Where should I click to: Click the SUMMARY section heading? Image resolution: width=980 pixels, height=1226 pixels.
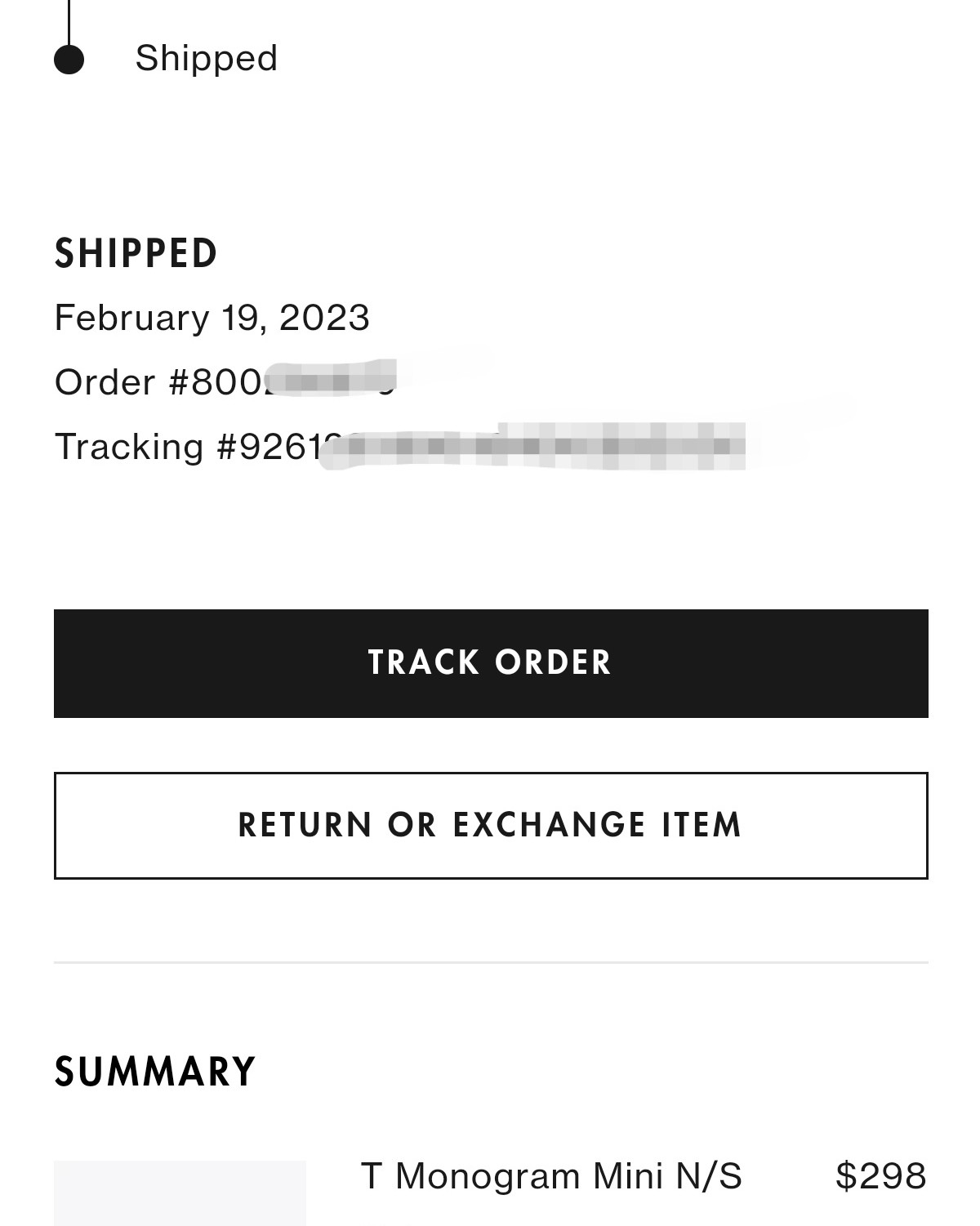tap(155, 1072)
